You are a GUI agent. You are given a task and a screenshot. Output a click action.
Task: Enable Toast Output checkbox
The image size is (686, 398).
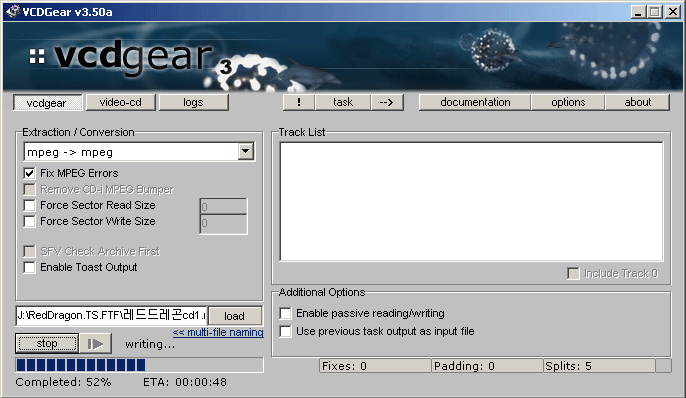click(x=29, y=267)
